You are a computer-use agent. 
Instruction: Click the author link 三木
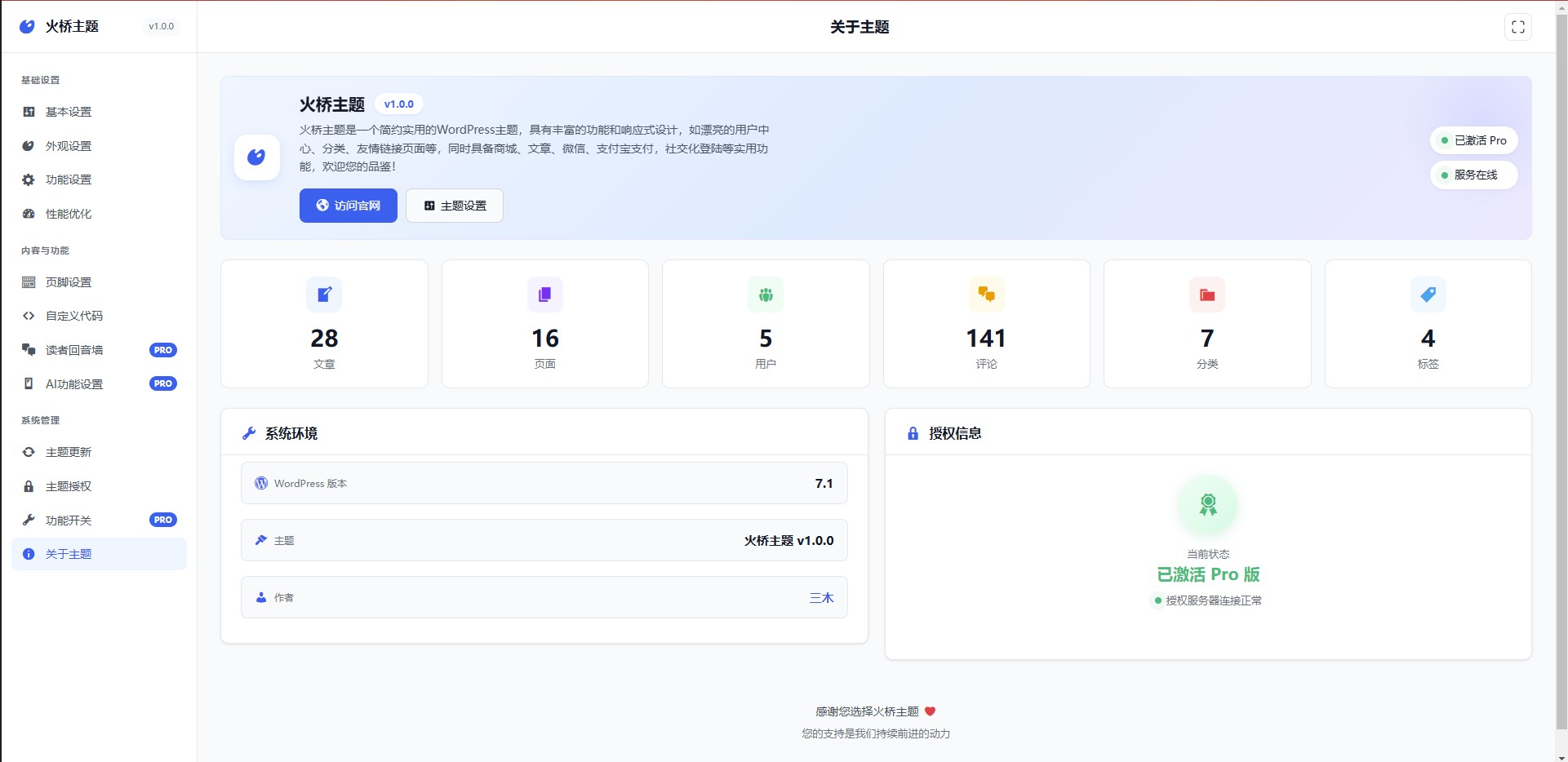coord(821,598)
